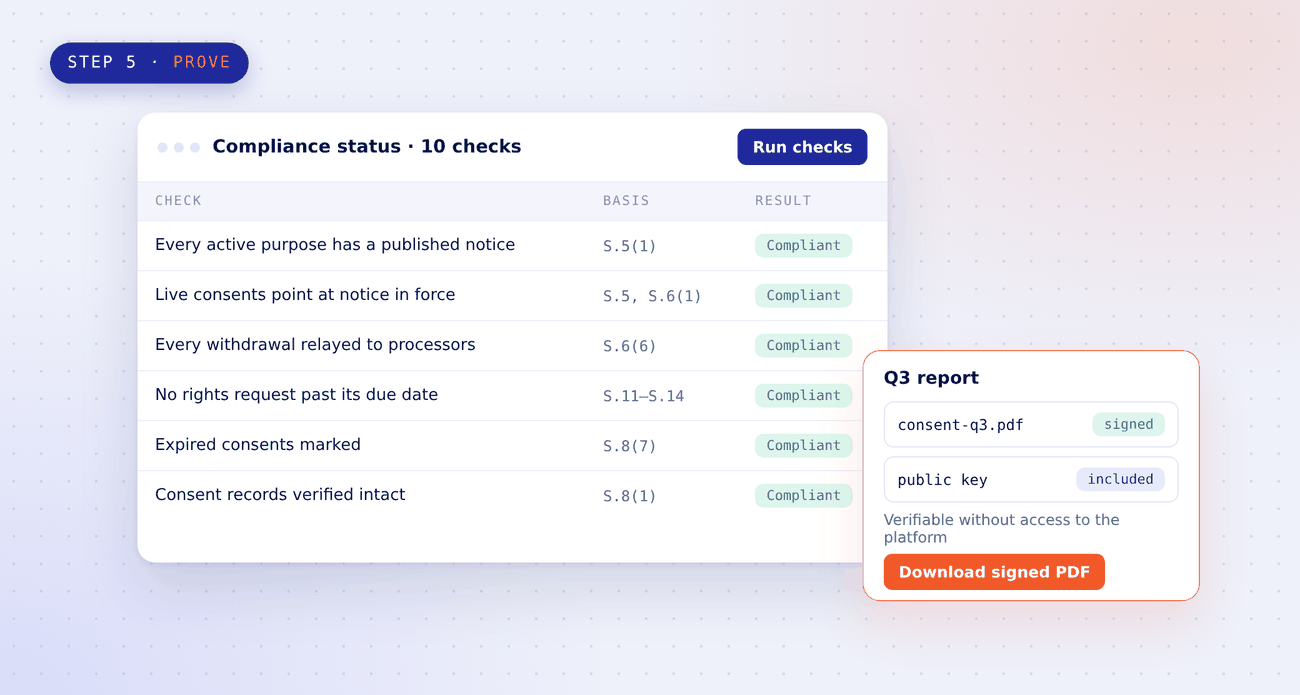Open 'Expired consents marked' check
This screenshot has width=1300, height=695.
coord(258,445)
